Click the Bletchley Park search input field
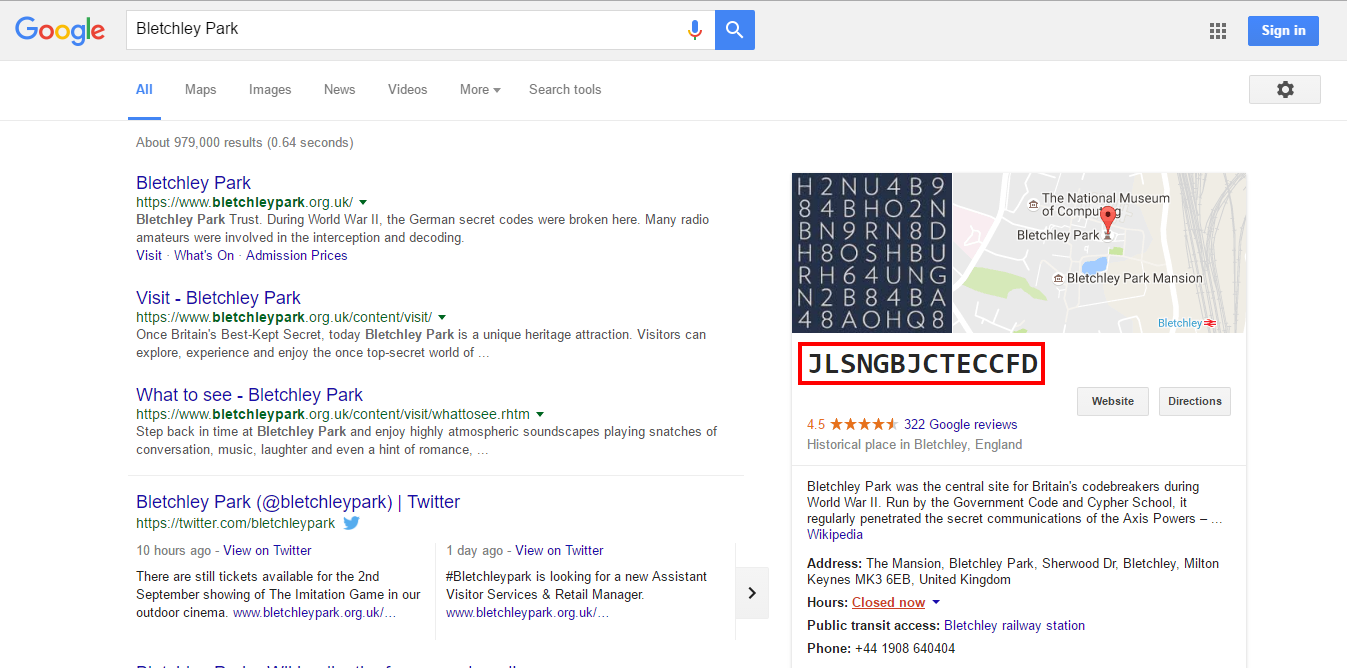This screenshot has width=1347, height=668. pos(400,30)
